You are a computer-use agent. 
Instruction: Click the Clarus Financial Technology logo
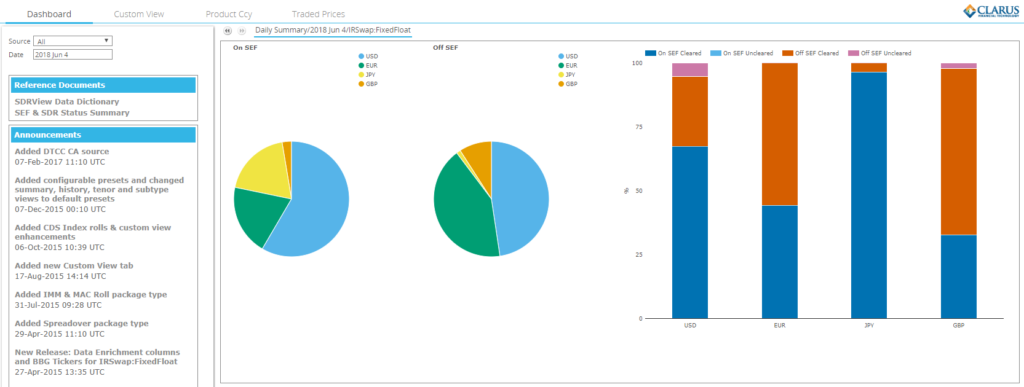(x=991, y=10)
